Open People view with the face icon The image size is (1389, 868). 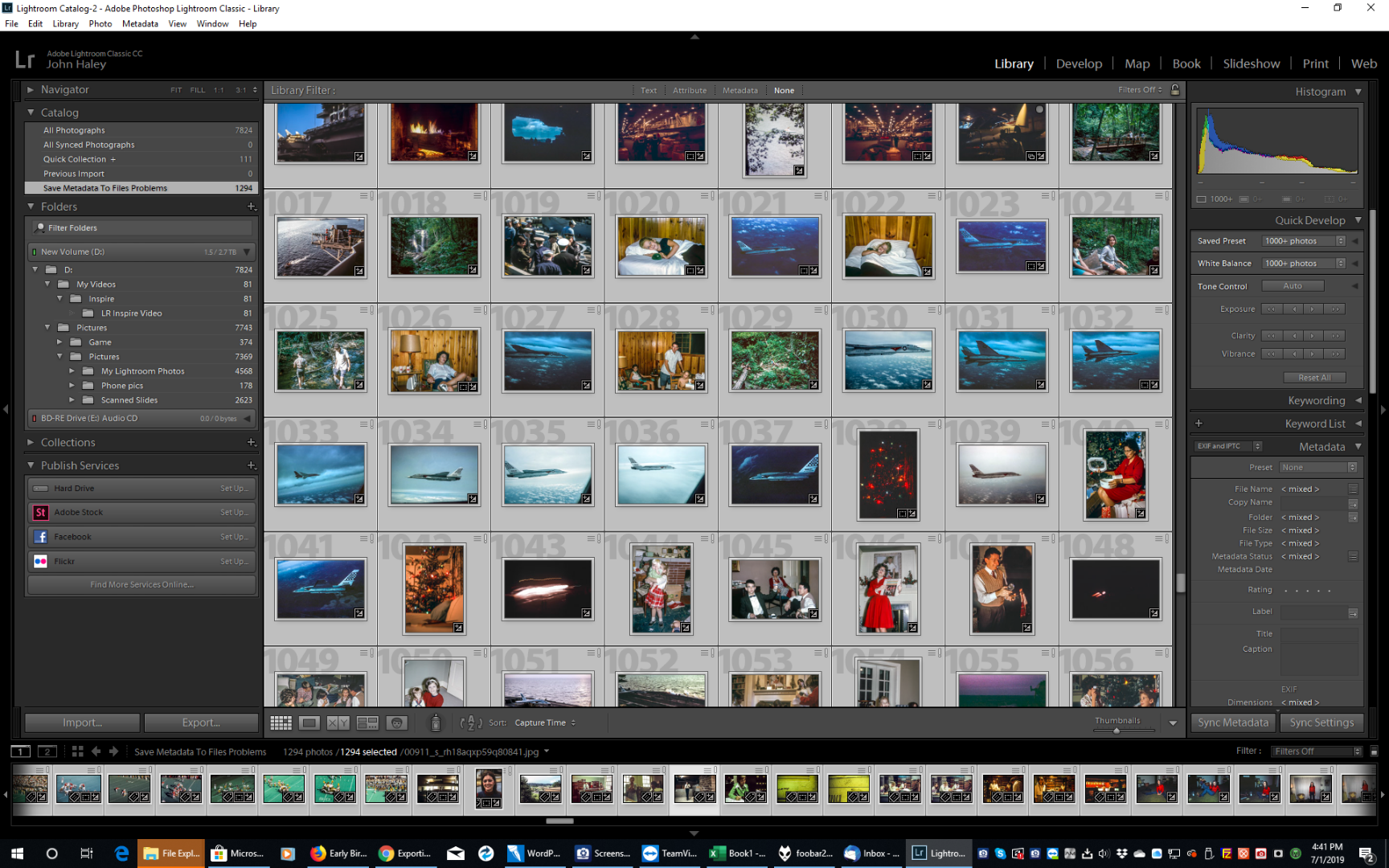[x=396, y=723]
